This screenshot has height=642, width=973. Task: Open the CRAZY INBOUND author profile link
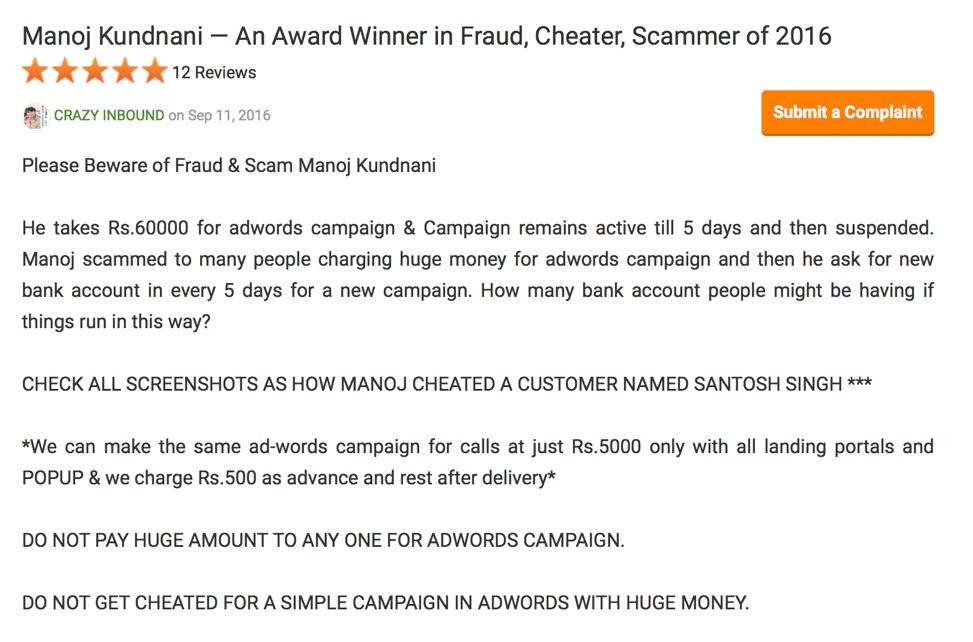[x=109, y=115]
